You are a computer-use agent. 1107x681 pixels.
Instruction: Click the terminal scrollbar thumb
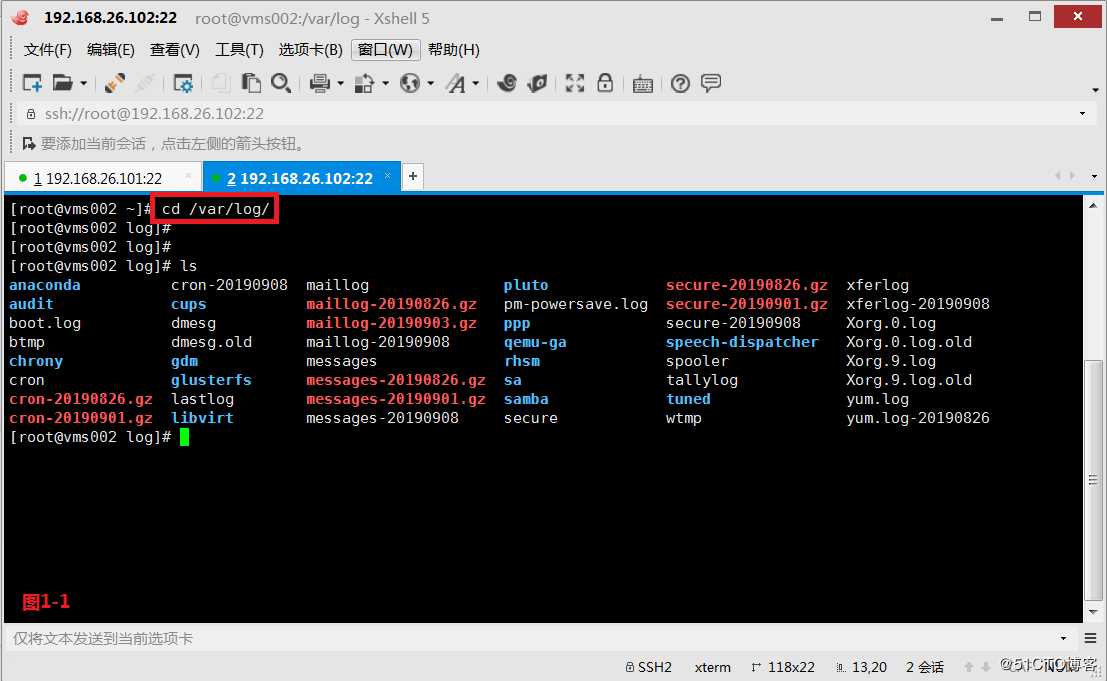[x=1093, y=480]
